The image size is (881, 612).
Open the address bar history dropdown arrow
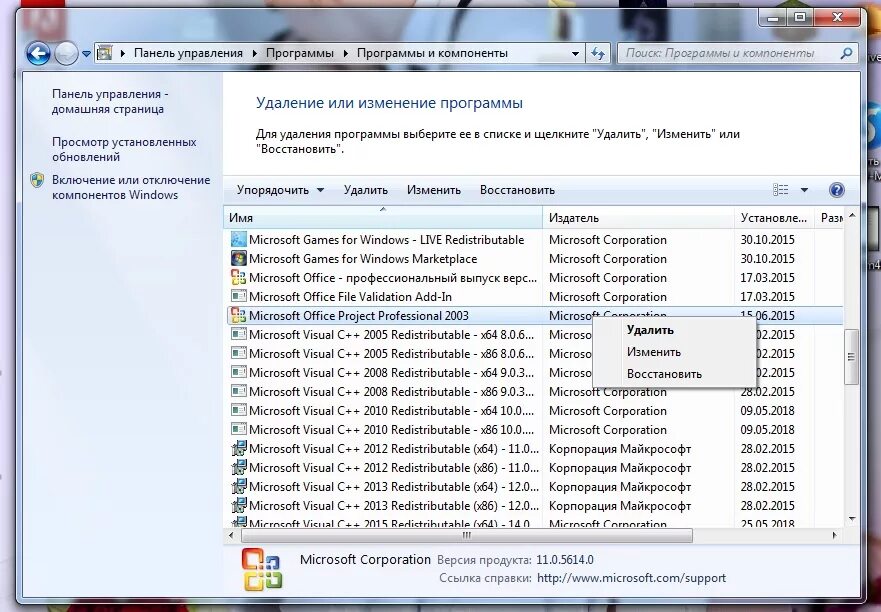coord(575,54)
